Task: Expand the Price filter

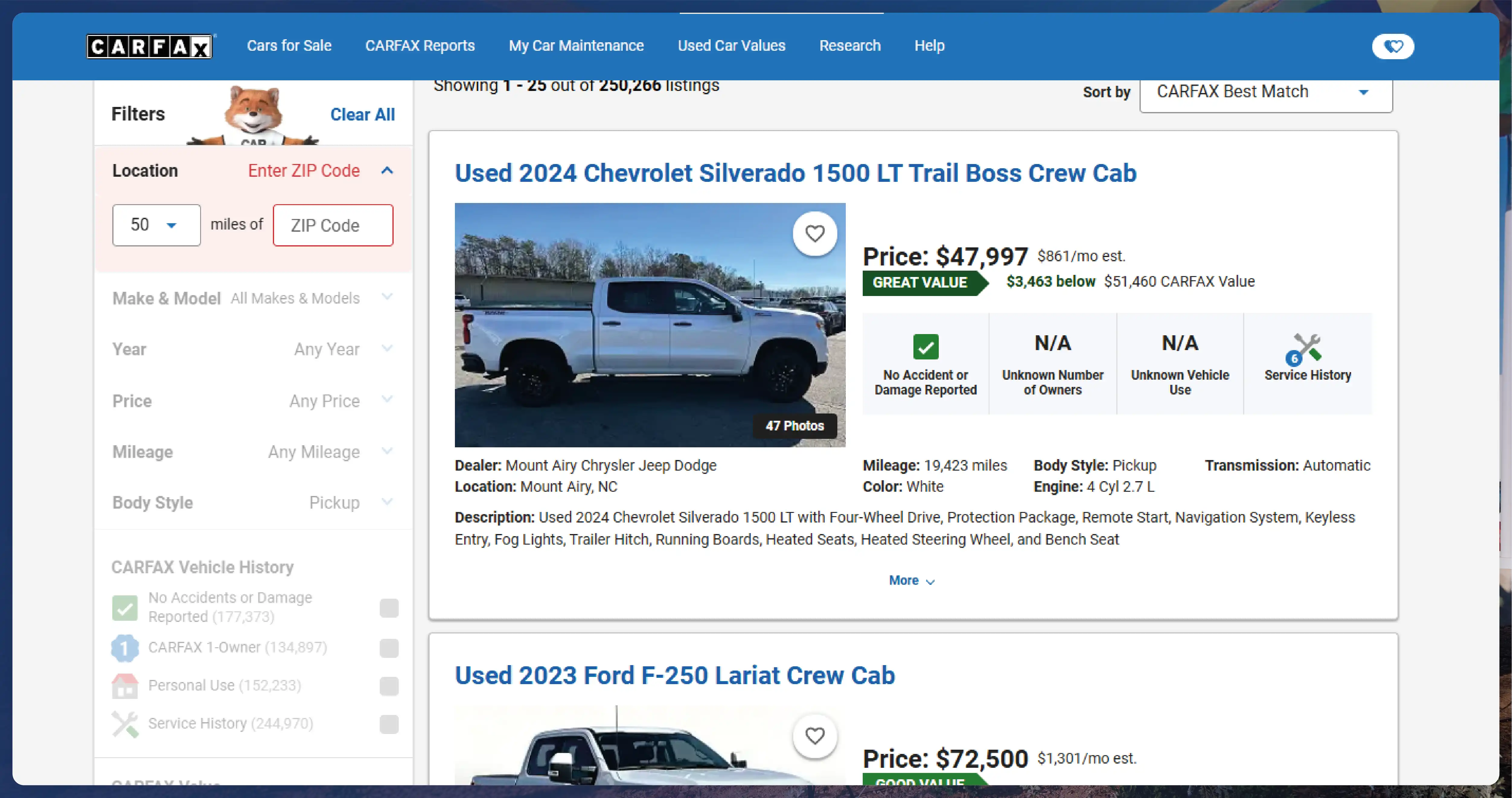Action: point(253,401)
